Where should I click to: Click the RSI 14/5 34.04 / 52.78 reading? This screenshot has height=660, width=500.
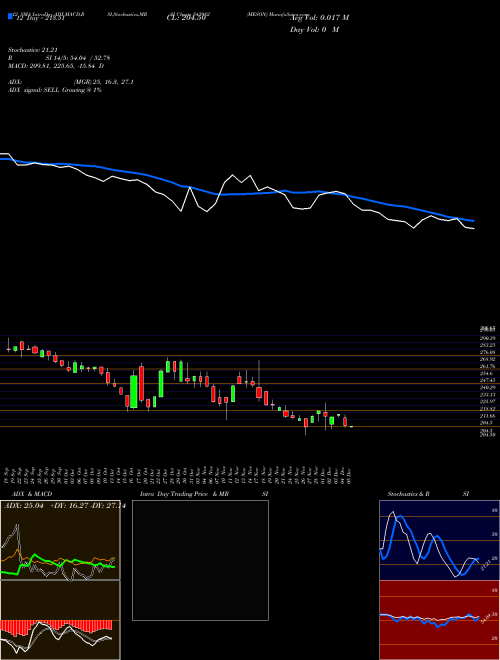click(59, 58)
